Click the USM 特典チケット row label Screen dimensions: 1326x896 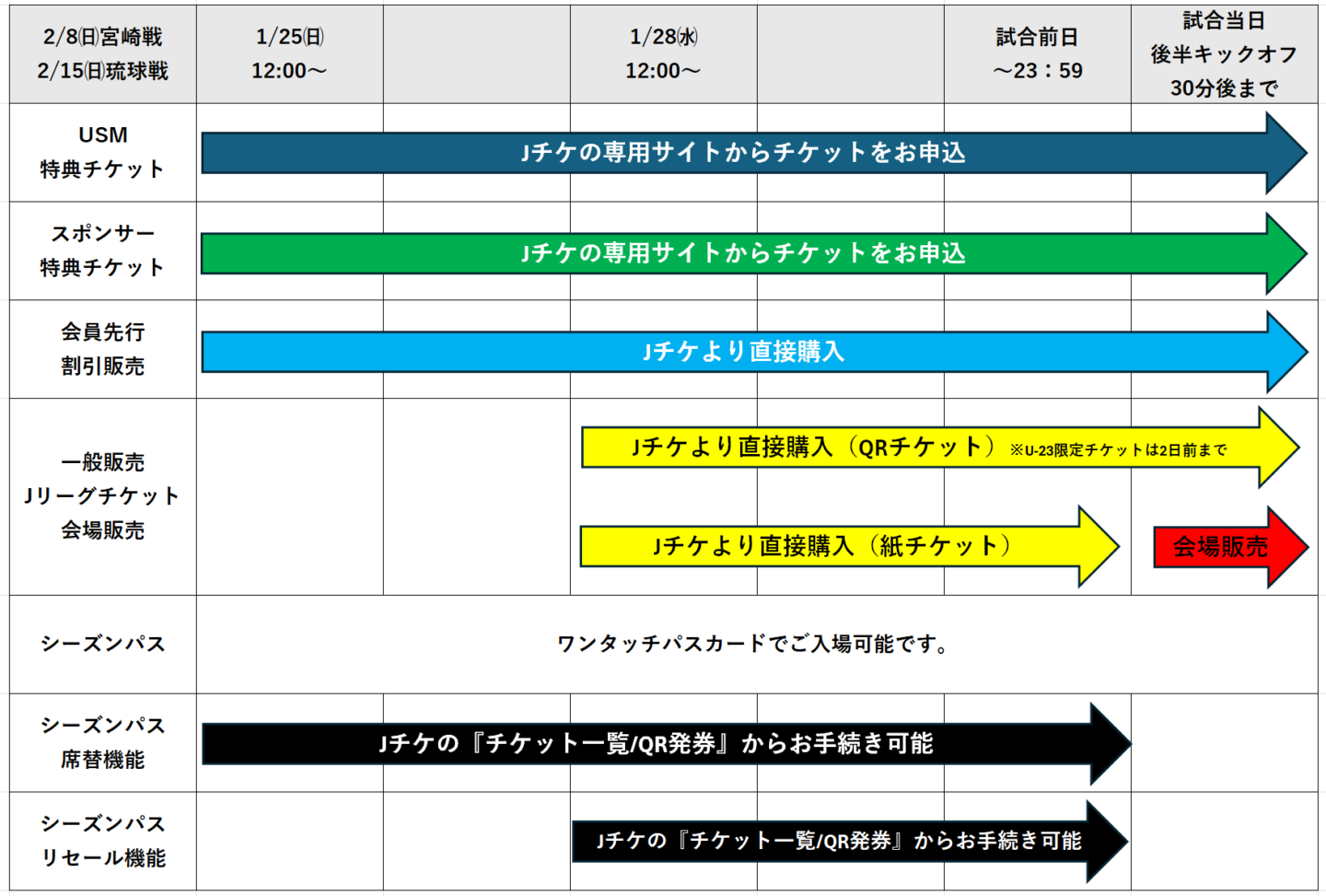tap(102, 153)
